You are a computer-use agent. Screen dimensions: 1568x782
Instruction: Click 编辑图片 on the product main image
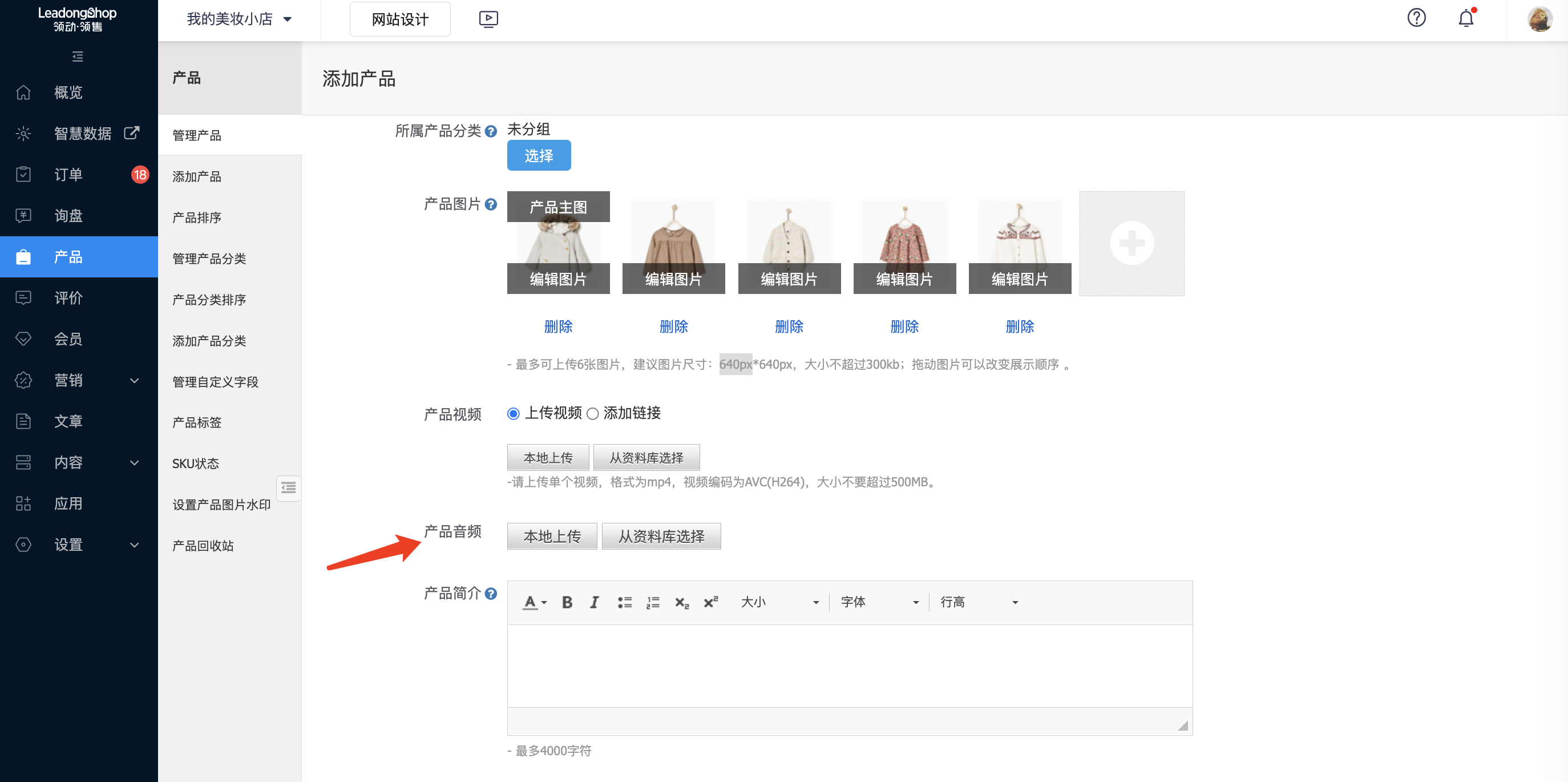(557, 279)
